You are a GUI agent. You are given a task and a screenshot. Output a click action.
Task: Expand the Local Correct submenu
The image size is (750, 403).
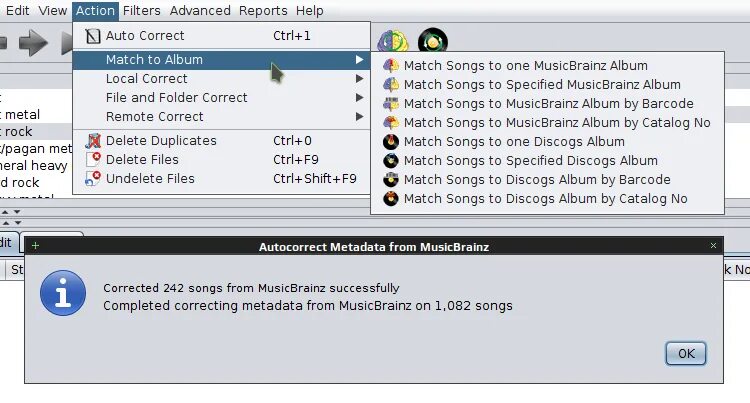[x=146, y=79]
